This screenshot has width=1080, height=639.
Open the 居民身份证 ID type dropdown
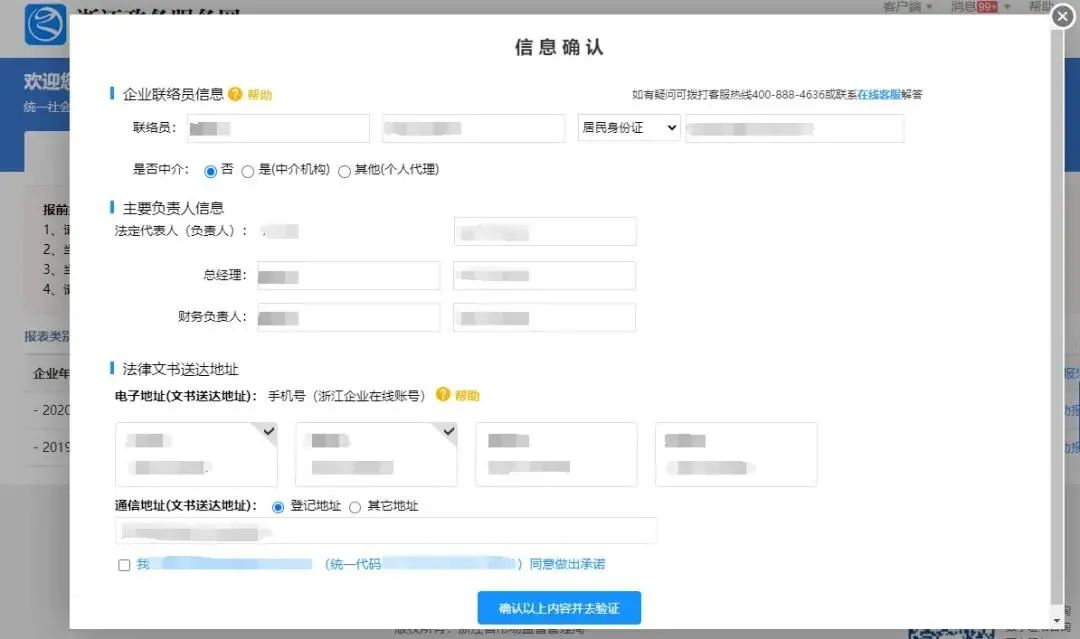[x=628, y=127]
